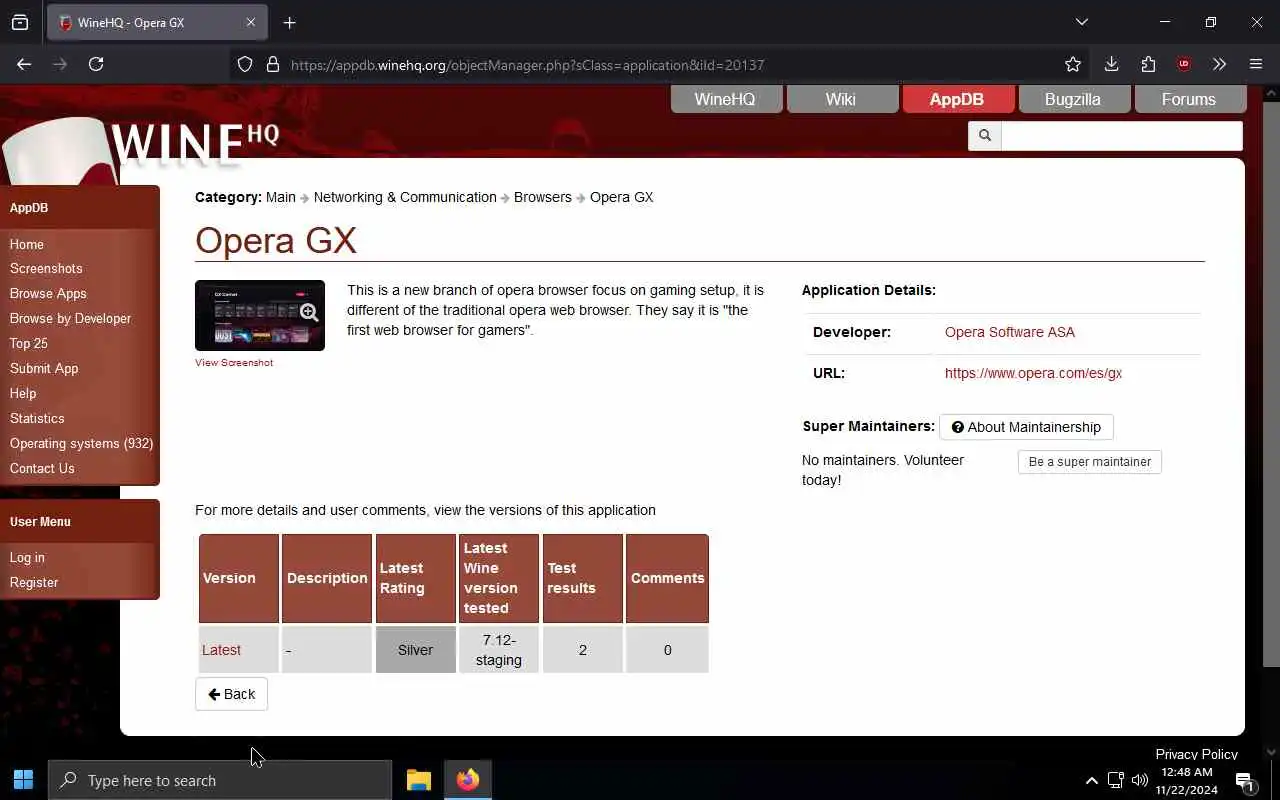The image size is (1280, 800).
Task: Focus the WineHQ search text field
Action: click(1121, 135)
